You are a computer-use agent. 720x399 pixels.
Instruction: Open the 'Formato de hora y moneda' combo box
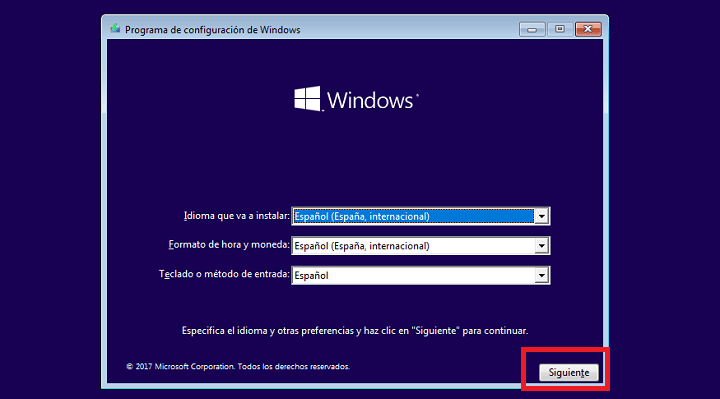[421, 246]
